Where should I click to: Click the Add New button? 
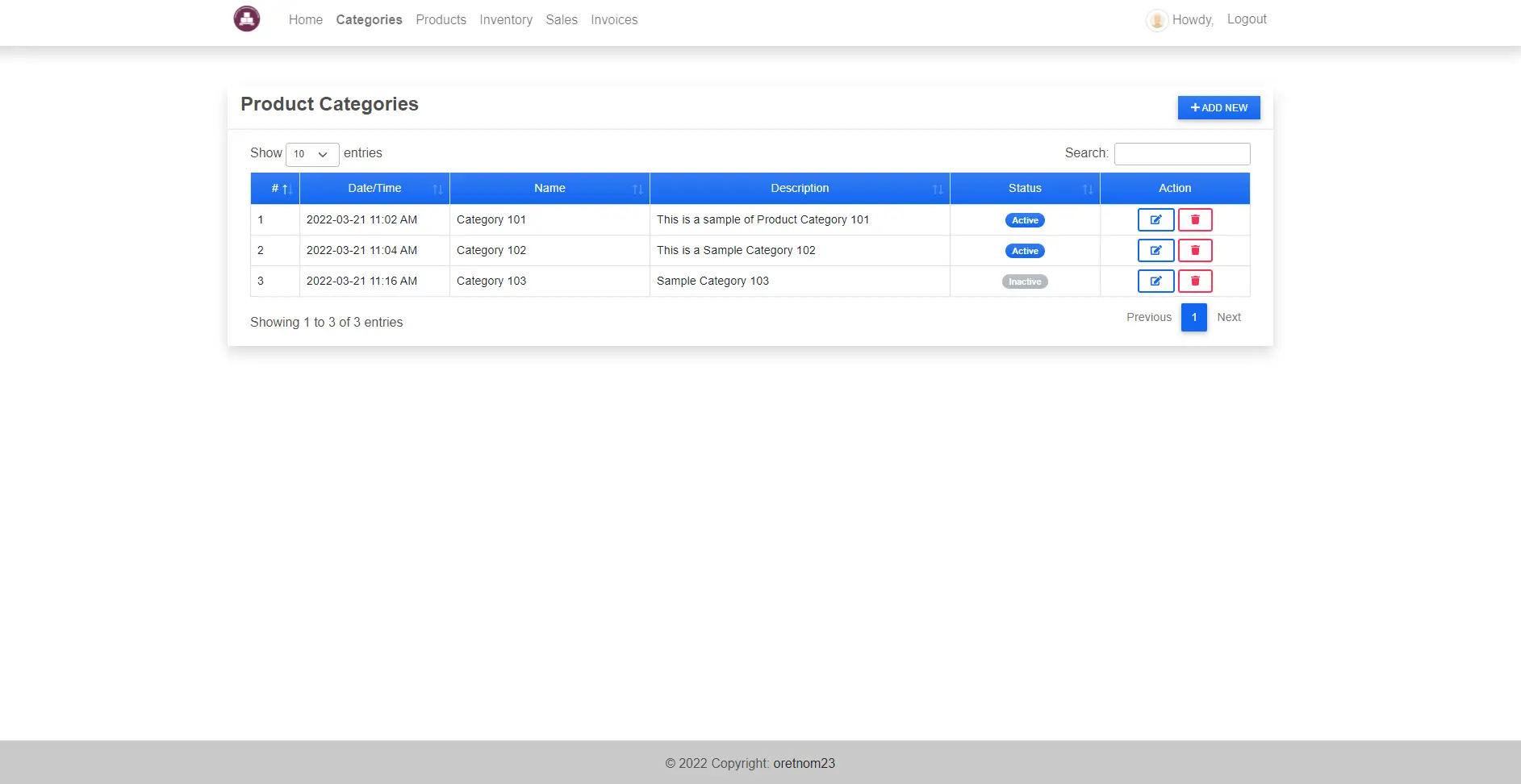[1218, 108]
